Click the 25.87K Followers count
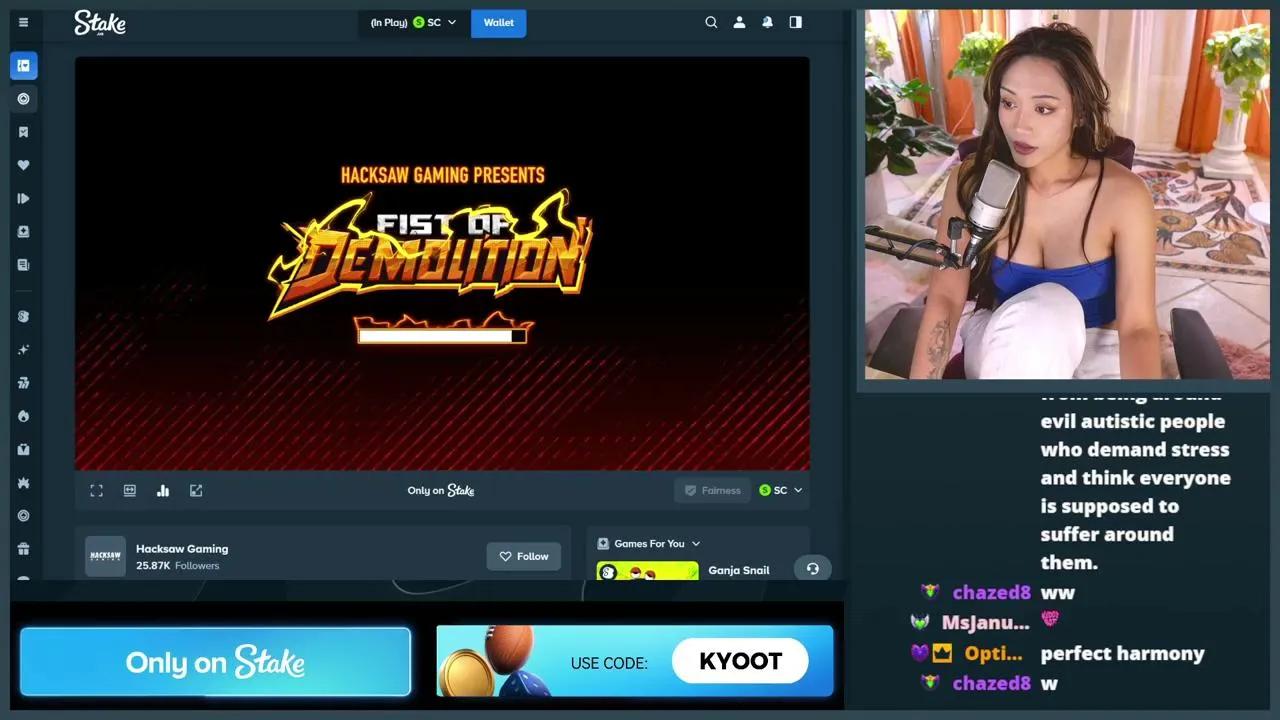 (x=177, y=566)
